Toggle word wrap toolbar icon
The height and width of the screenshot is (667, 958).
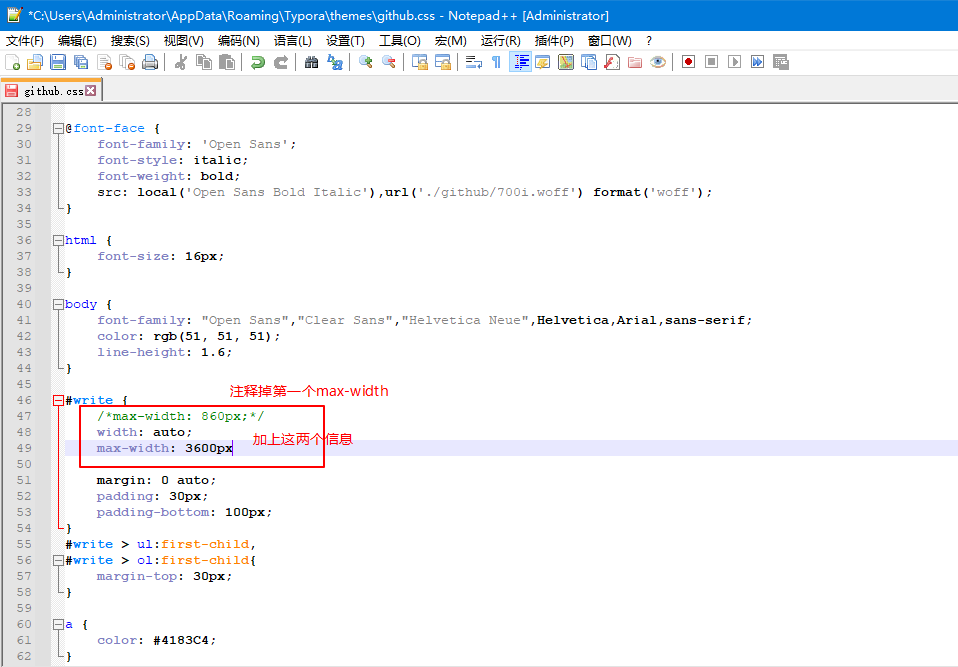click(474, 62)
